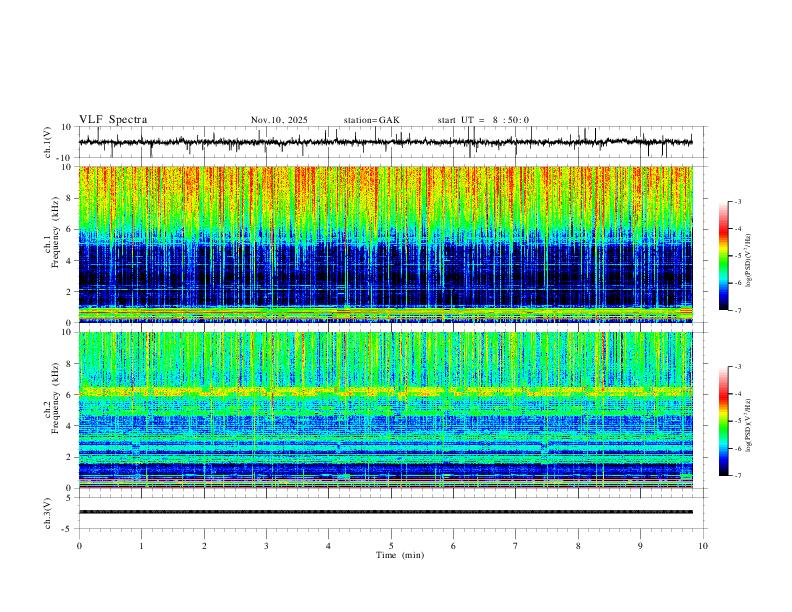Click the 4 kHz tick on ch.2 spectrogram

[70, 426]
